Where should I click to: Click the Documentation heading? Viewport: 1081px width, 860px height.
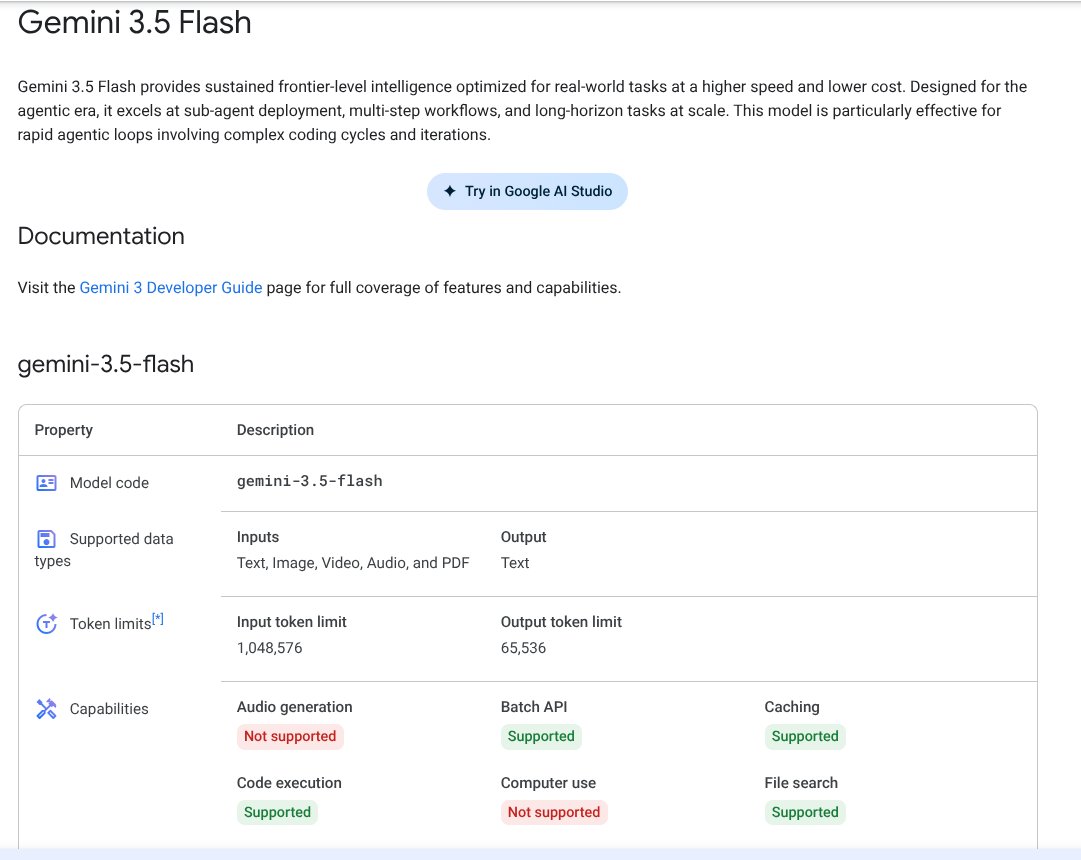pos(101,236)
